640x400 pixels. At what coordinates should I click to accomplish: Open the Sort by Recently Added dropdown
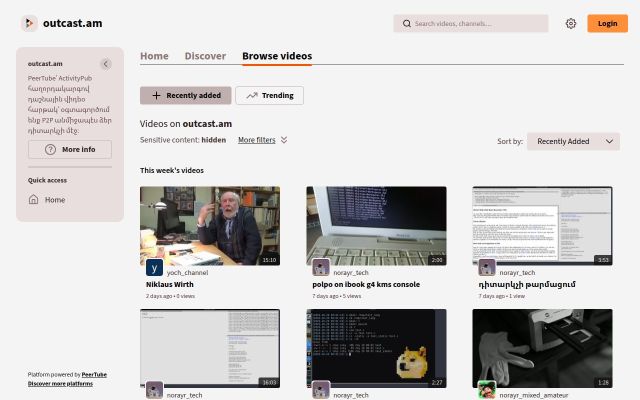[573, 142]
